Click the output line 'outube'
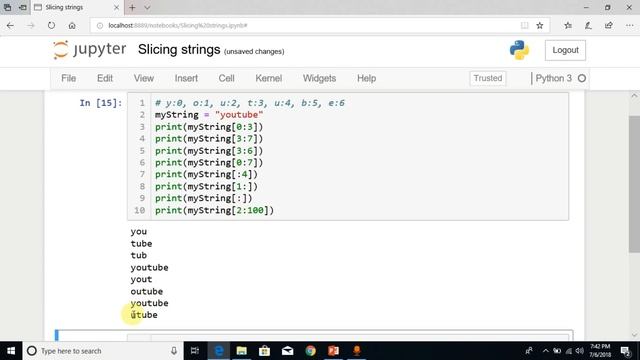Viewport: 640px width, 360px height. [x=147, y=291]
